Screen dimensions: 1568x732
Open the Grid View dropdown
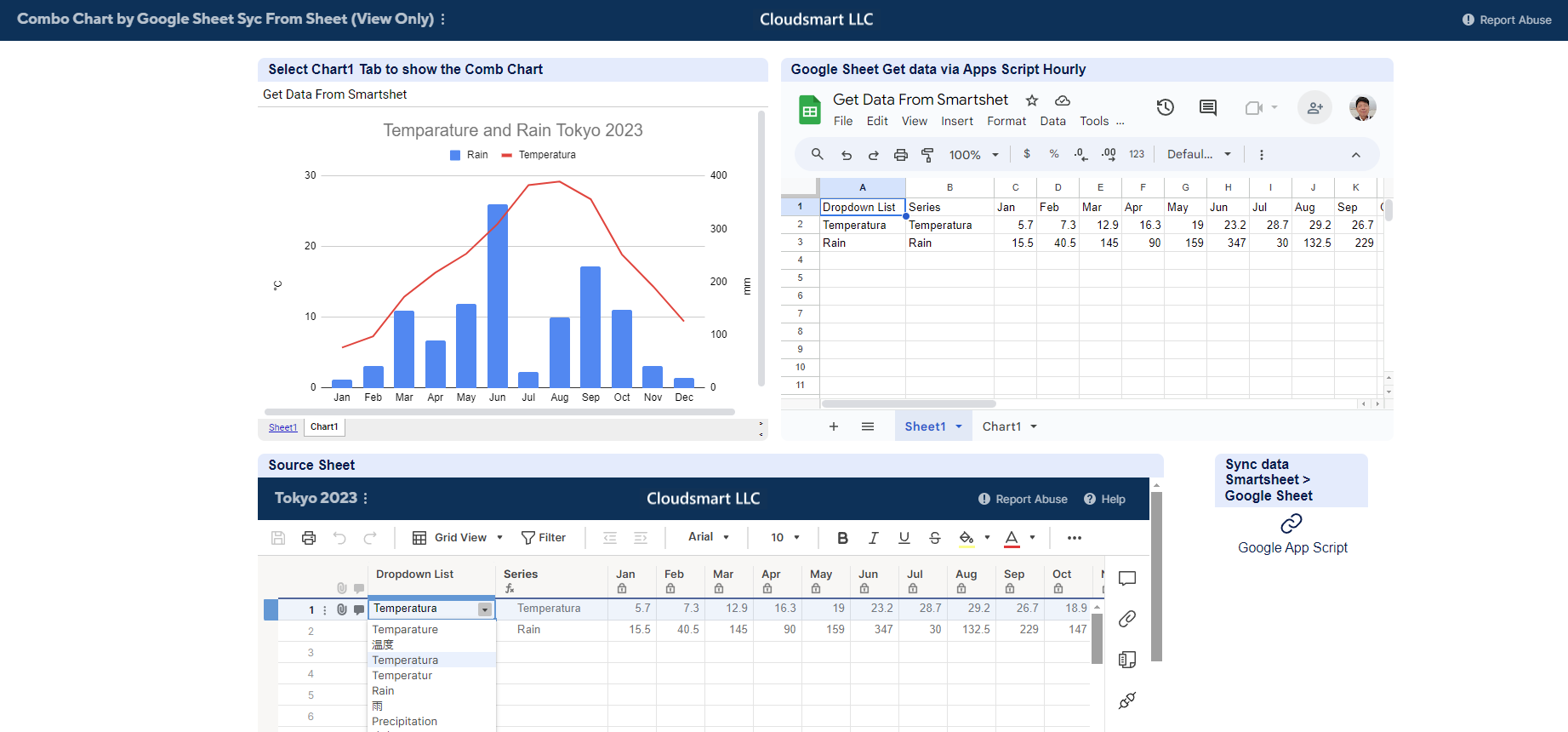point(458,538)
